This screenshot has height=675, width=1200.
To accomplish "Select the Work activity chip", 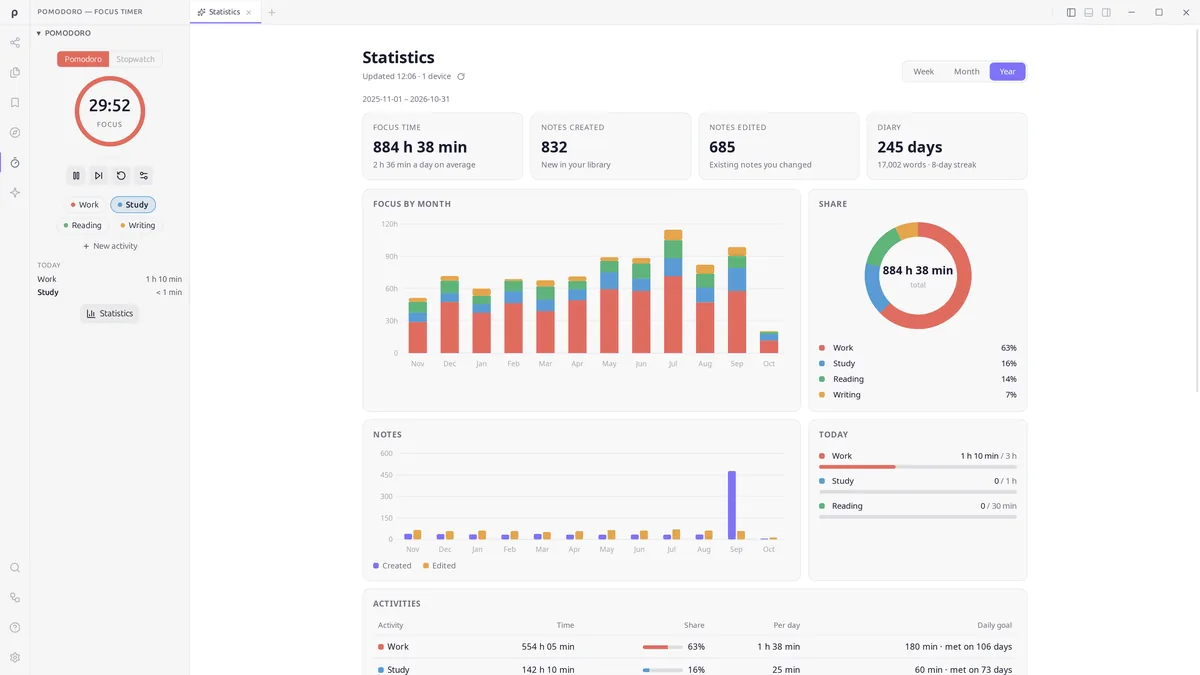I will [x=84, y=205].
